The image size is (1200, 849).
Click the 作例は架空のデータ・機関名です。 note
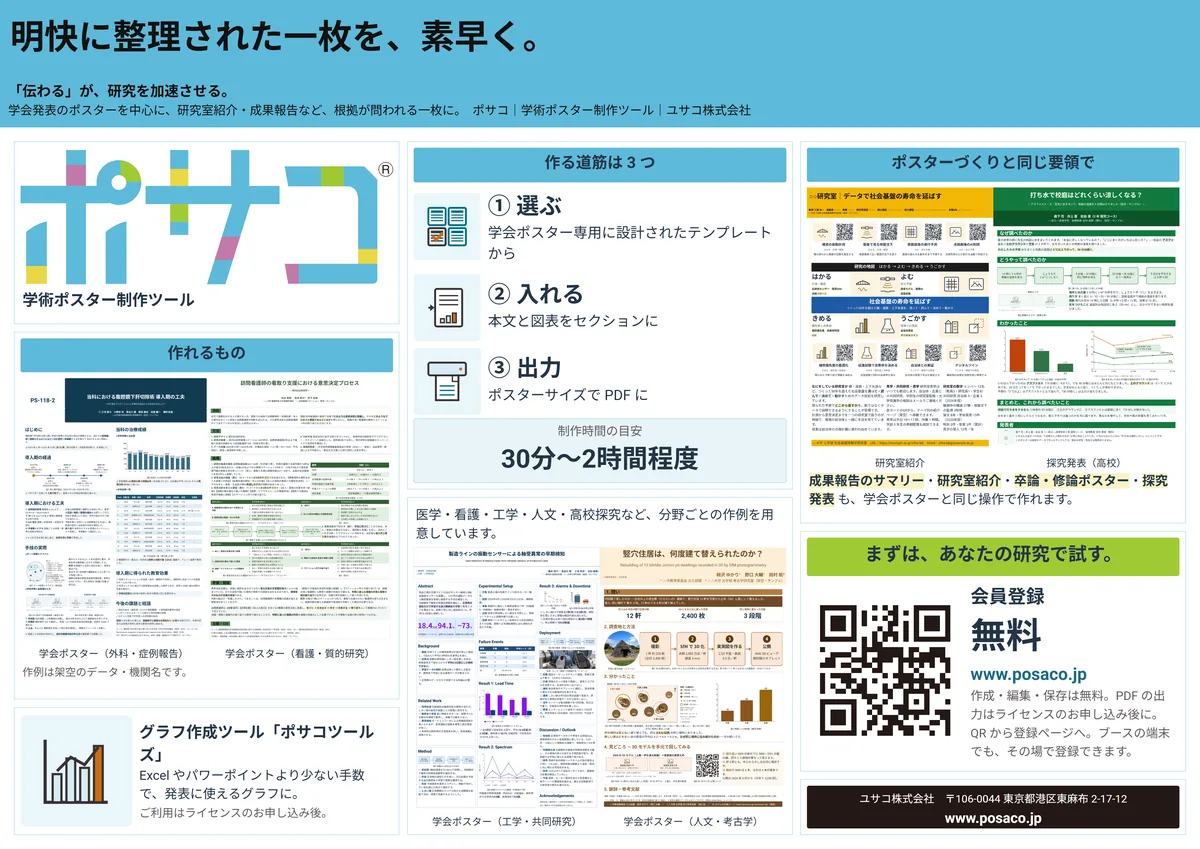(x=105, y=672)
